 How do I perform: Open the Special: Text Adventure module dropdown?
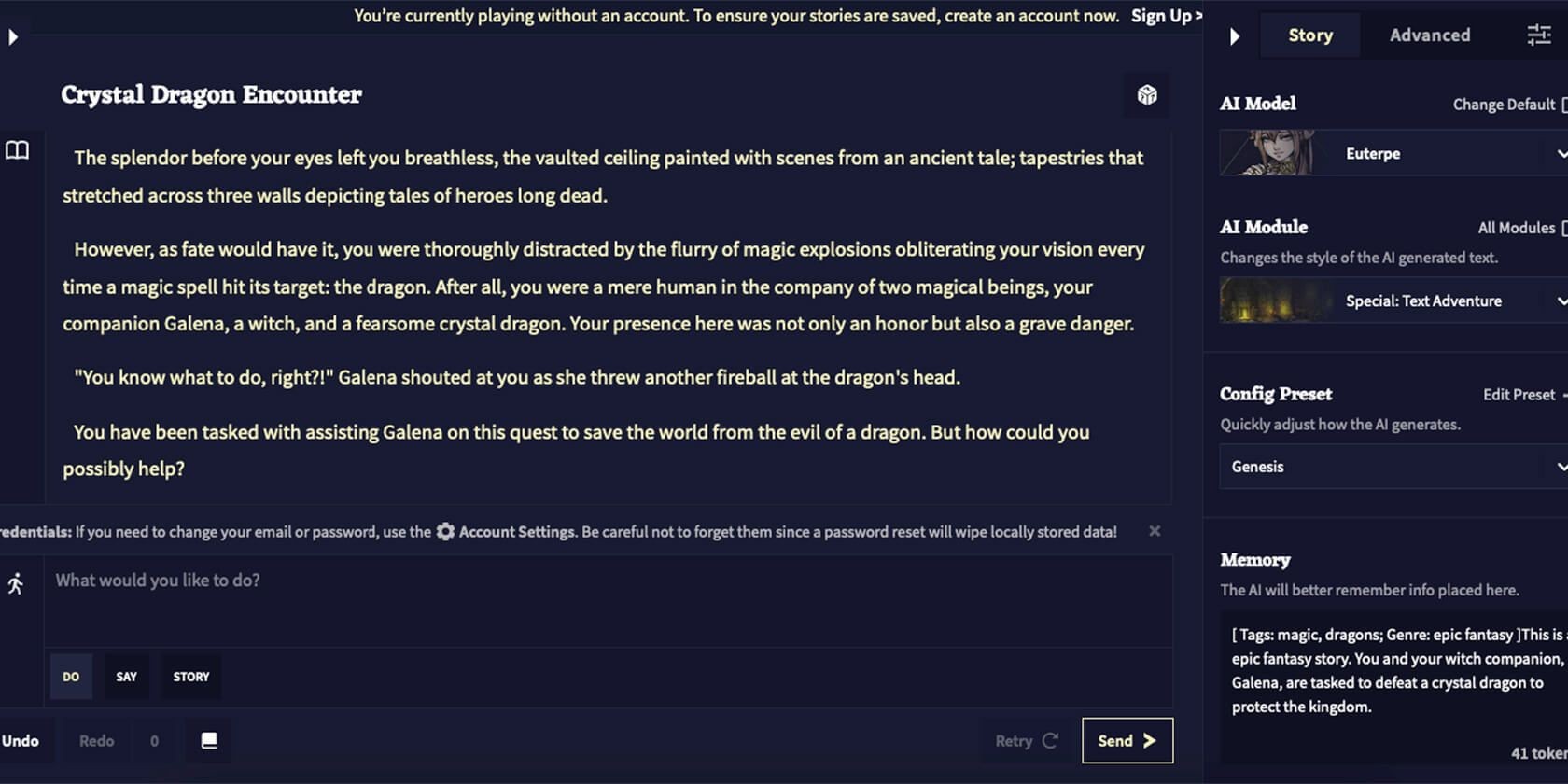pyautogui.click(x=1394, y=301)
